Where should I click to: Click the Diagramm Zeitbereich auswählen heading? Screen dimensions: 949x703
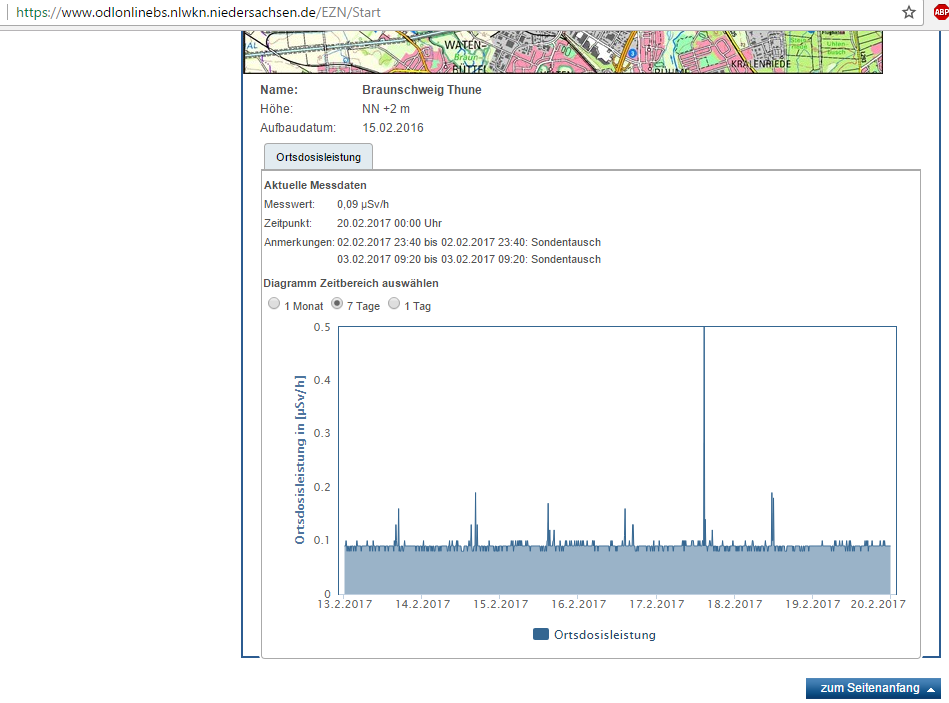tap(351, 283)
